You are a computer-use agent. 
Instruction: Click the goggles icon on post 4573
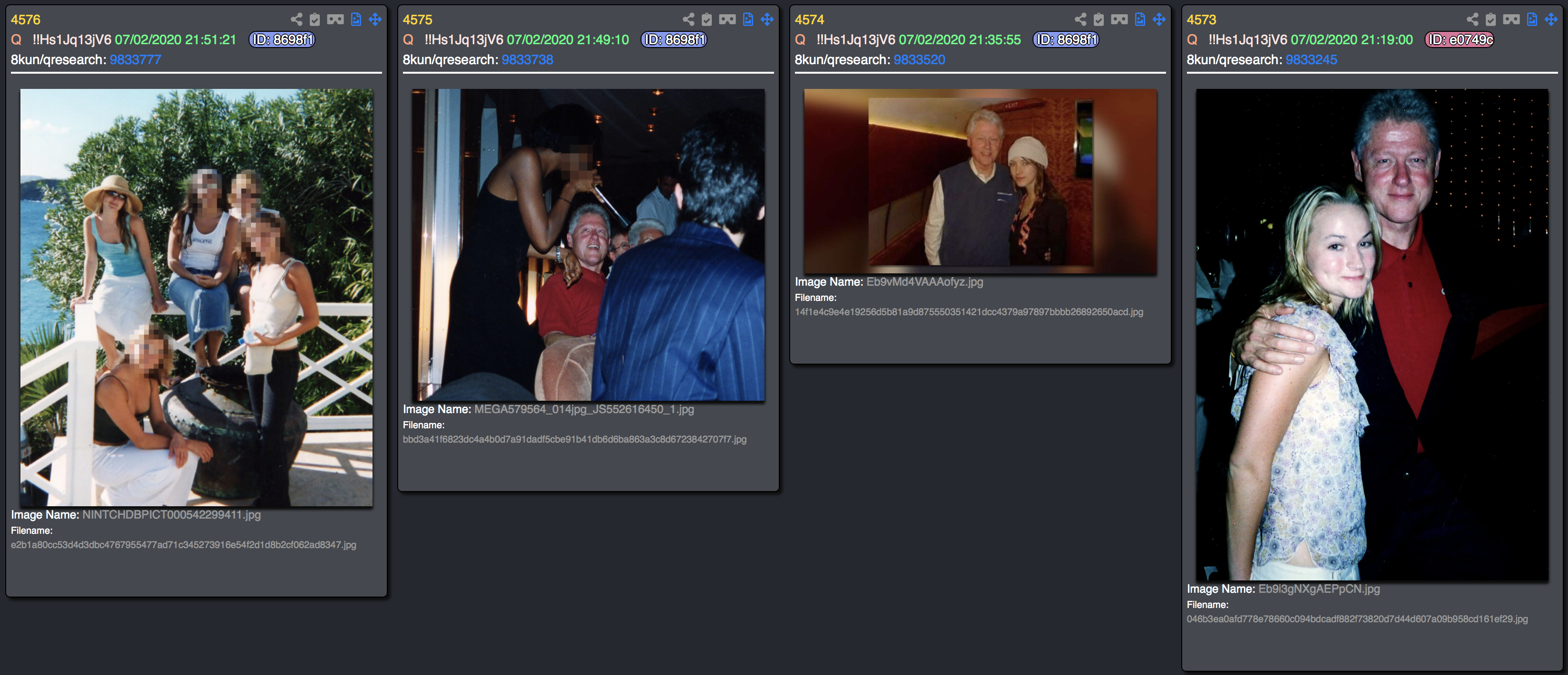[1511, 19]
